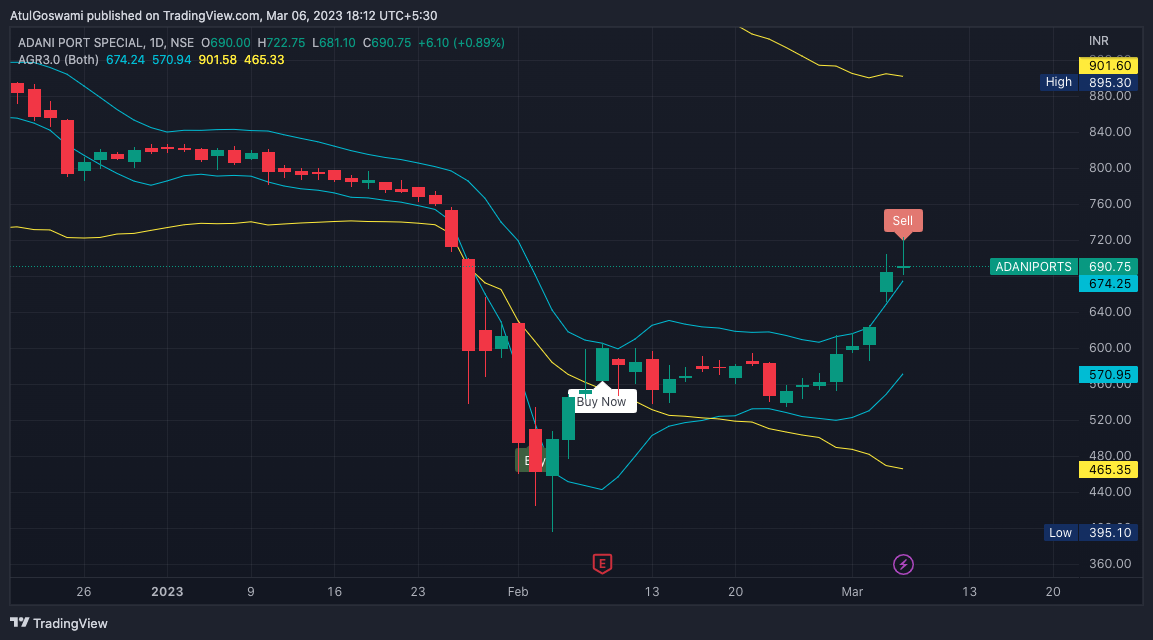Click the TradingView logo
The width and height of the screenshot is (1153, 640).
pos(59,623)
